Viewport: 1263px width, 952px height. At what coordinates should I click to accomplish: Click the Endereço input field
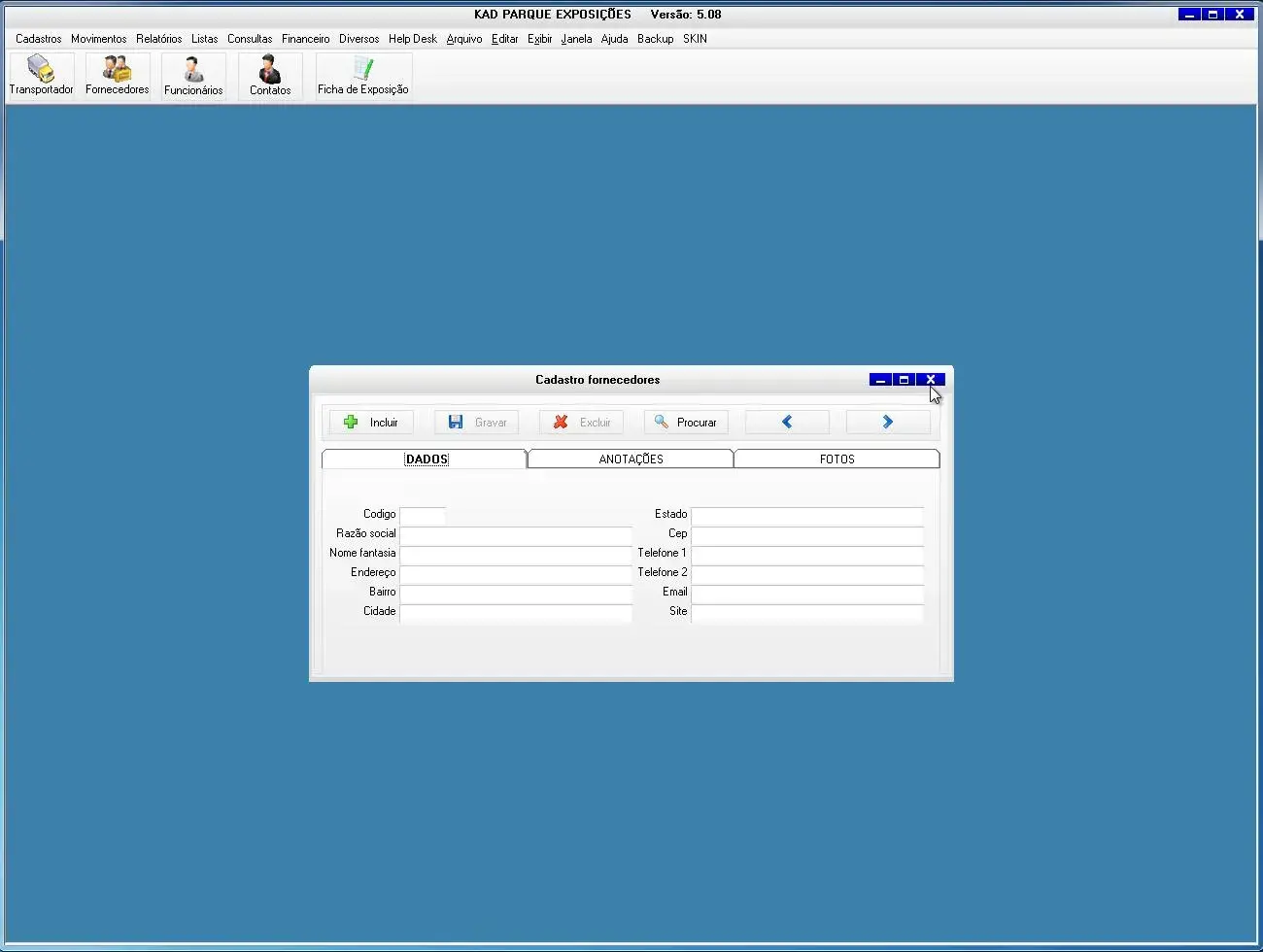coord(516,573)
